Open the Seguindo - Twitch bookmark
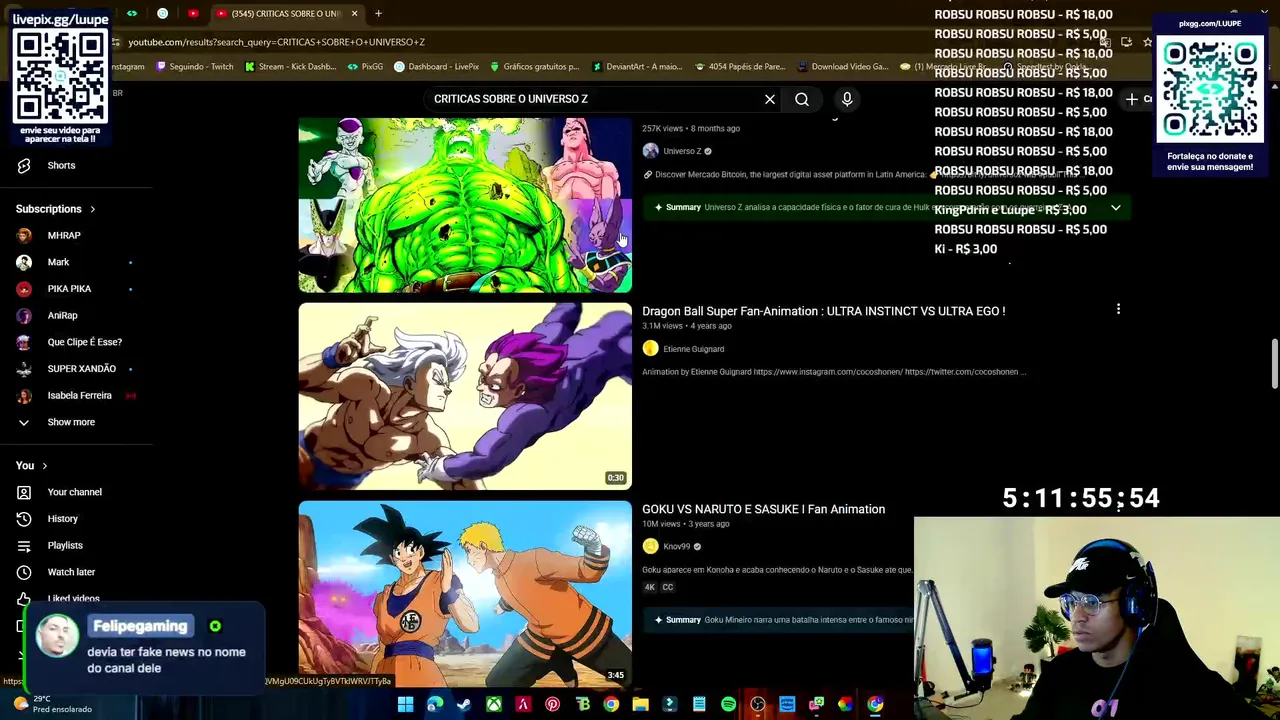 coord(195,67)
